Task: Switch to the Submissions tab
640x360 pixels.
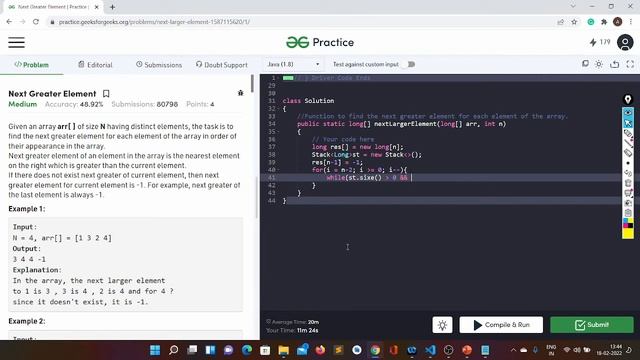Action: click(159, 64)
